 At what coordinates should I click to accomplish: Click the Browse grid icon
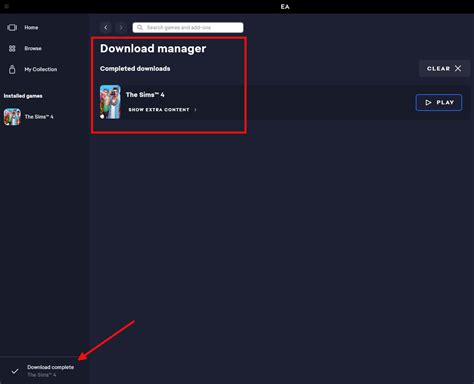[12, 49]
